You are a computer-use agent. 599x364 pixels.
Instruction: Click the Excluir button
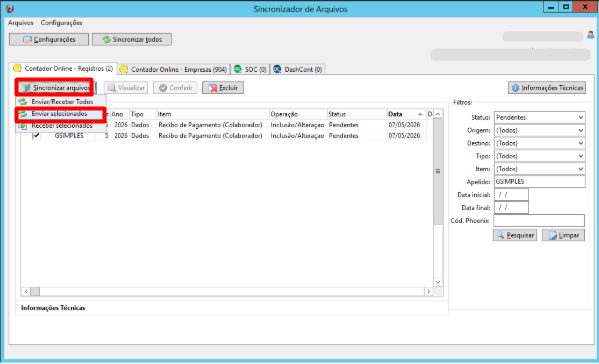click(x=223, y=88)
